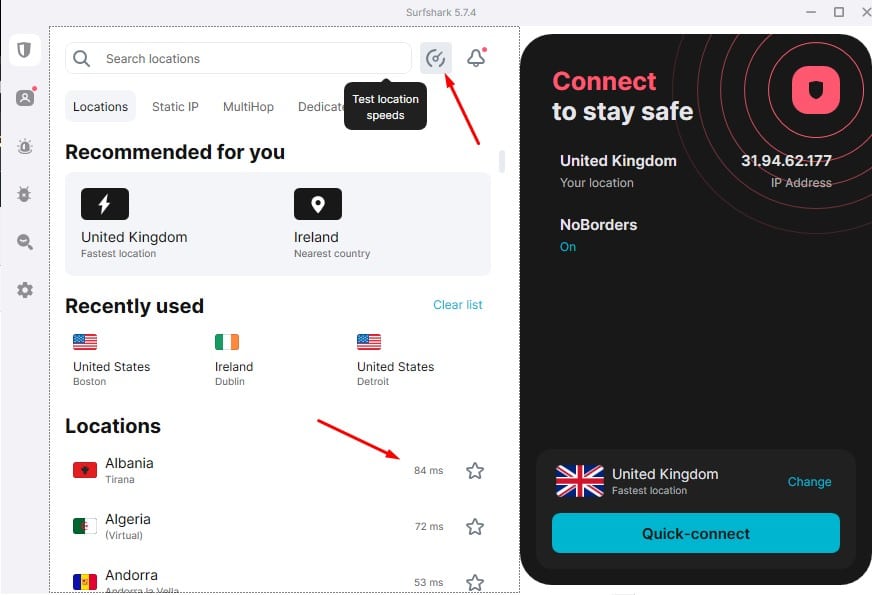Select the Locations tab

coord(101,107)
